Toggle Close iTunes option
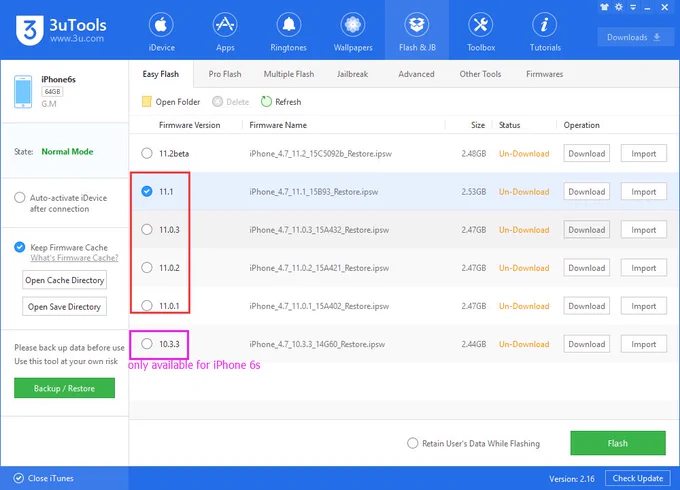 click(x=43, y=478)
